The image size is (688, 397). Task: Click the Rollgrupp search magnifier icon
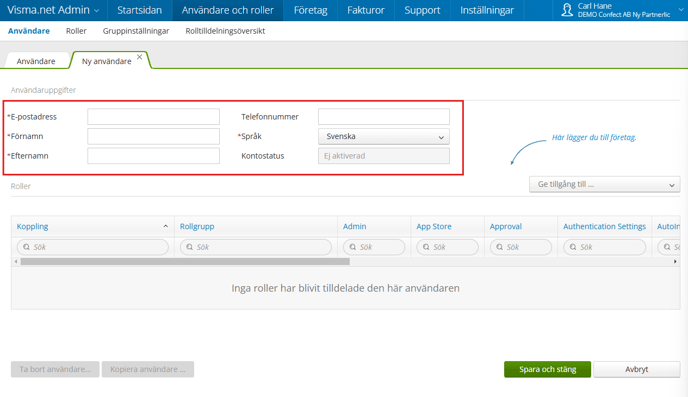tap(190, 247)
